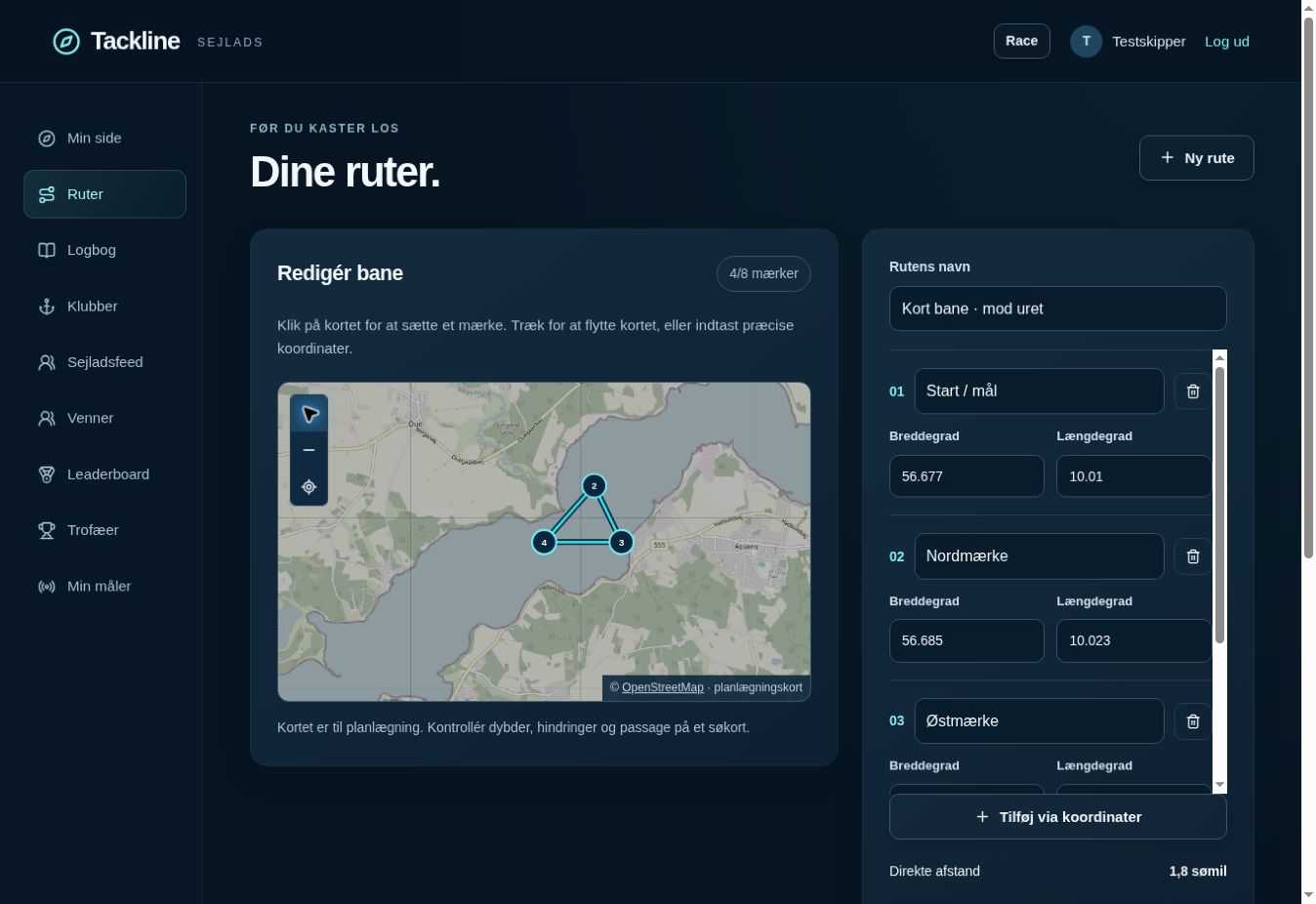The width and height of the screenshot is (1316, 904).
Task: Click the Race button in header
Action: 1021,41
